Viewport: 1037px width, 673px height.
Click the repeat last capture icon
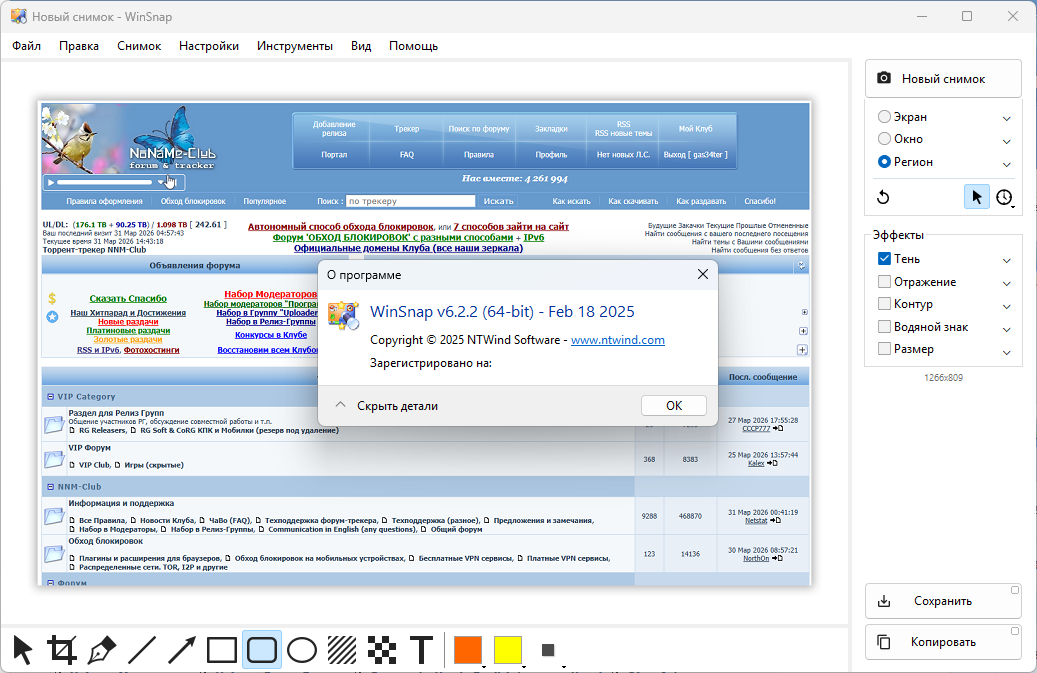pos(884,197)
